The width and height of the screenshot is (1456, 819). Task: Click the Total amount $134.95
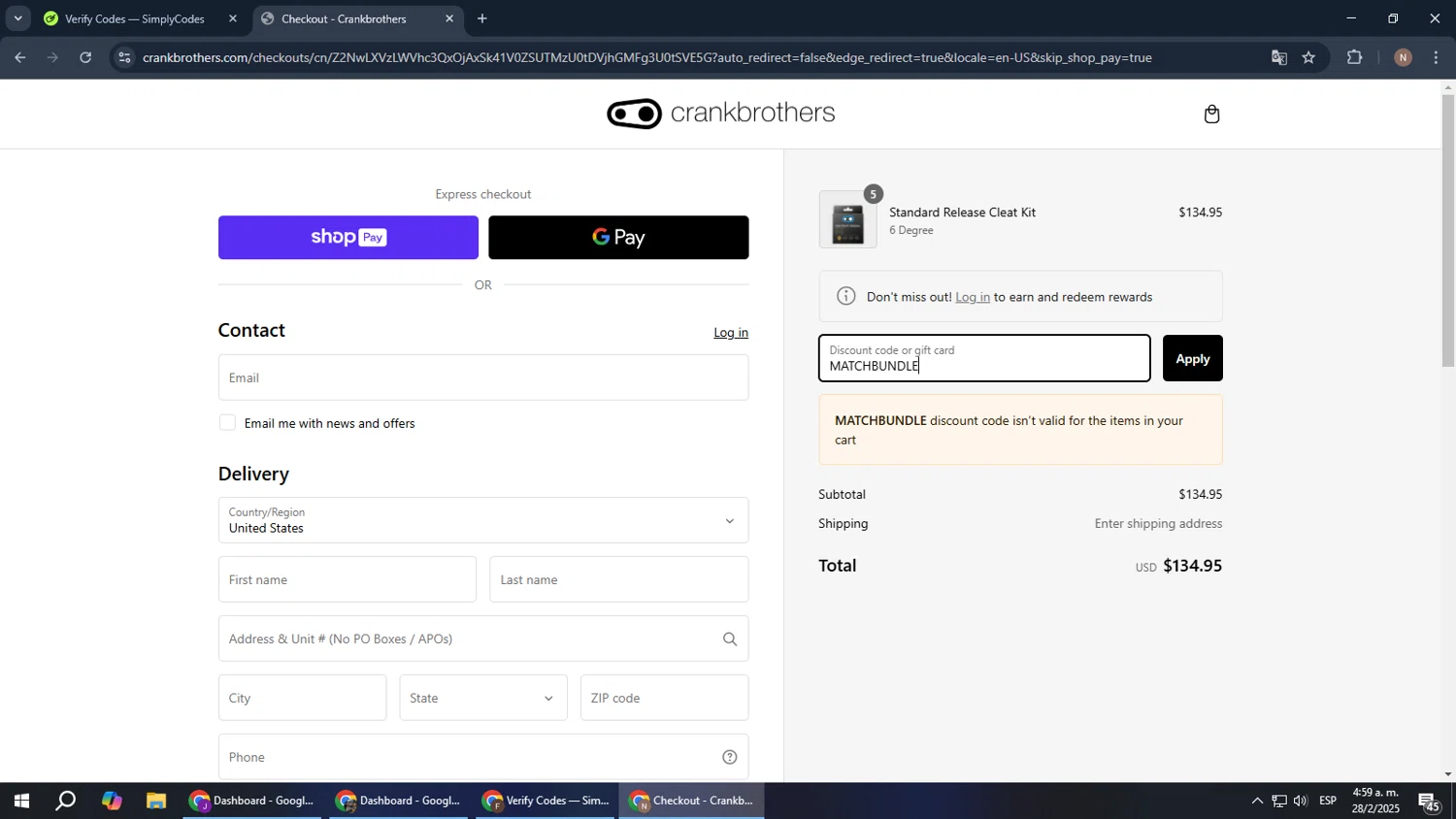1192,566
